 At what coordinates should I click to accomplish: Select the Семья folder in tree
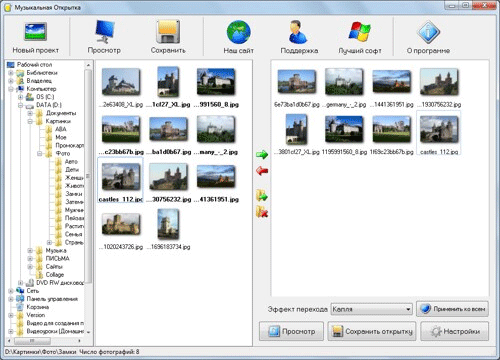(74, 234)
